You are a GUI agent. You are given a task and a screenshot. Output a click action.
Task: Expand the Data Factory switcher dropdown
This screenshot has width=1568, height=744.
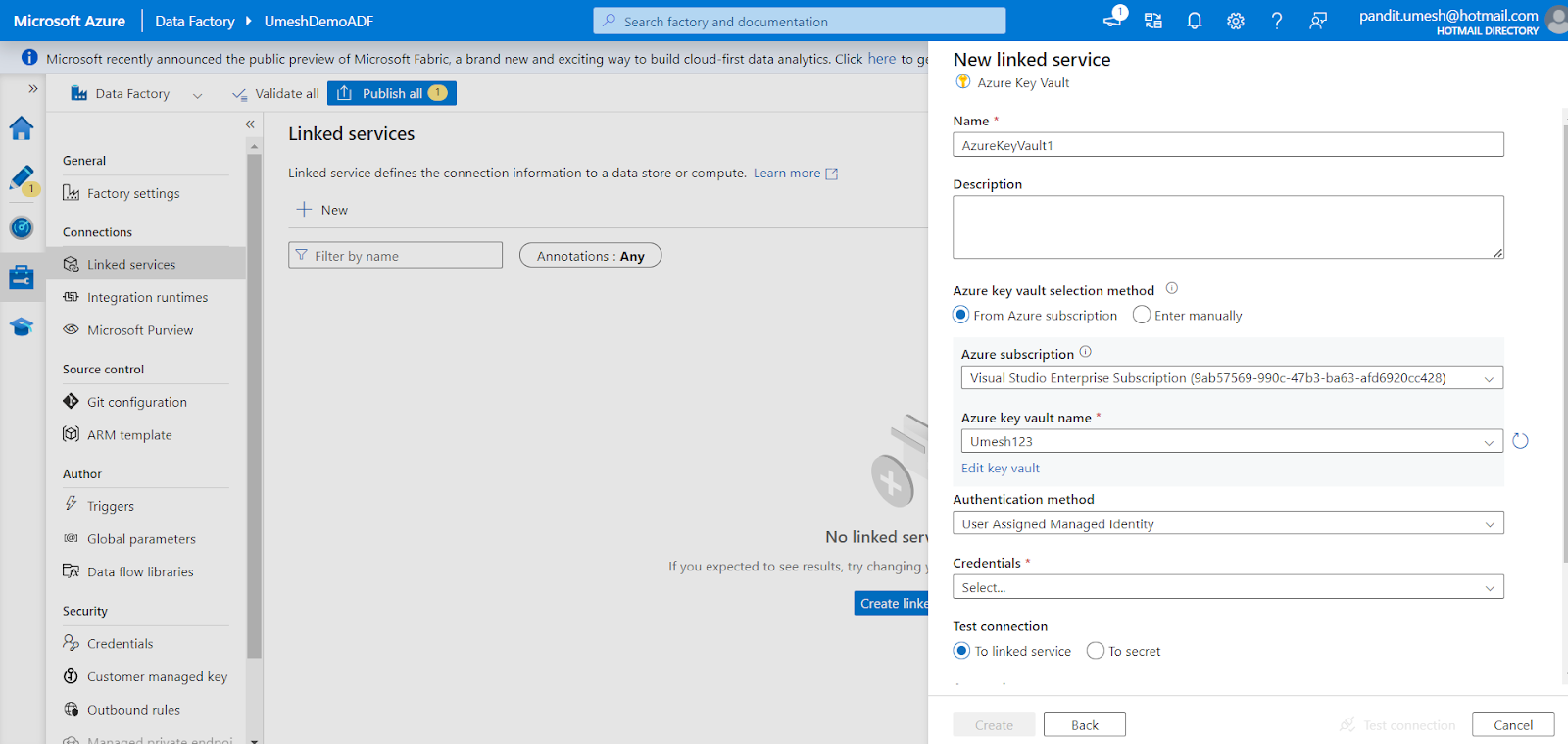tap(197, 95)
